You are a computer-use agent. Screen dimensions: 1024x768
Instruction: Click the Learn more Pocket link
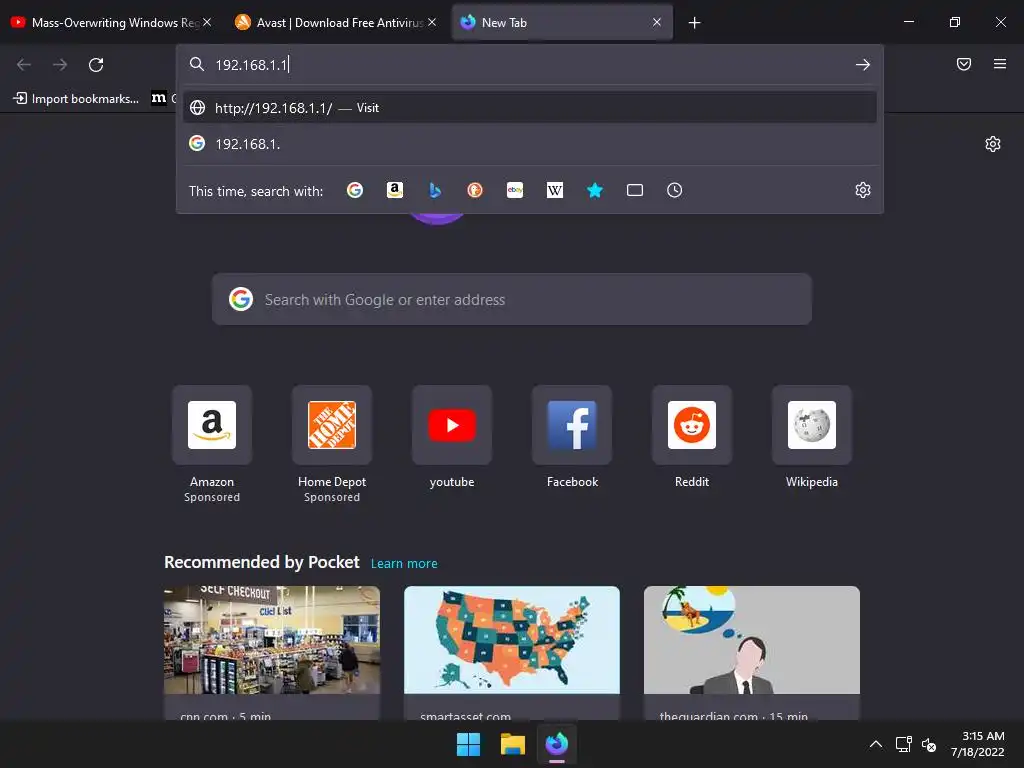click(404, 564)
